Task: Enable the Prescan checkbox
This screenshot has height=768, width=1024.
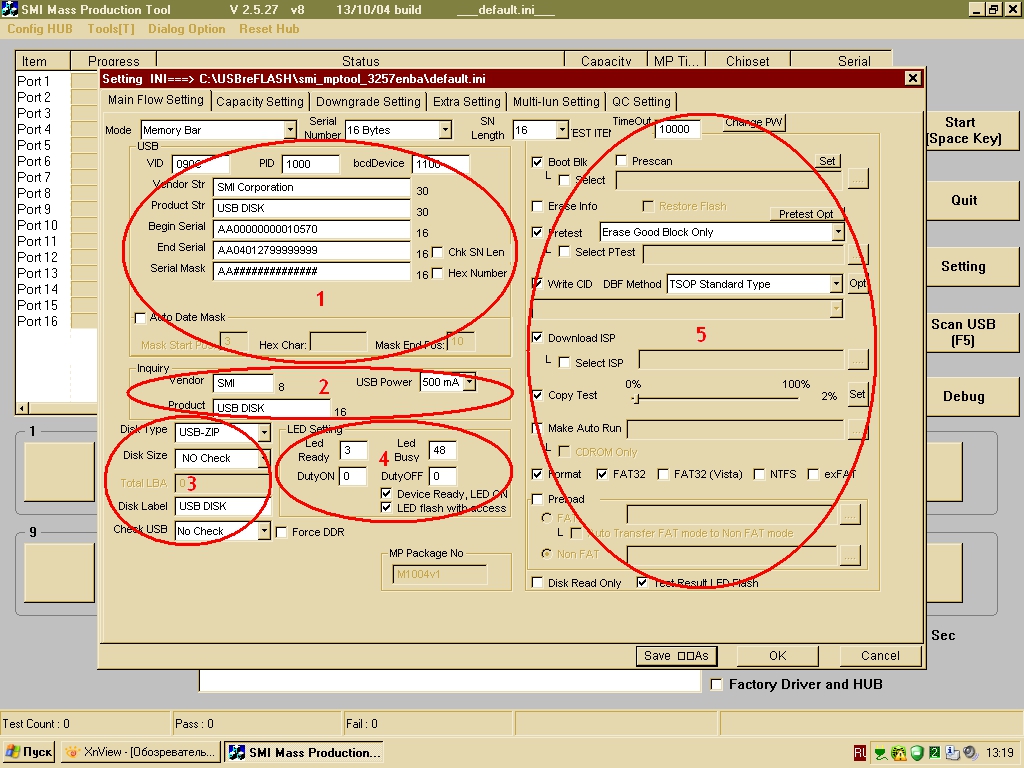Action: tap(621, 160)
